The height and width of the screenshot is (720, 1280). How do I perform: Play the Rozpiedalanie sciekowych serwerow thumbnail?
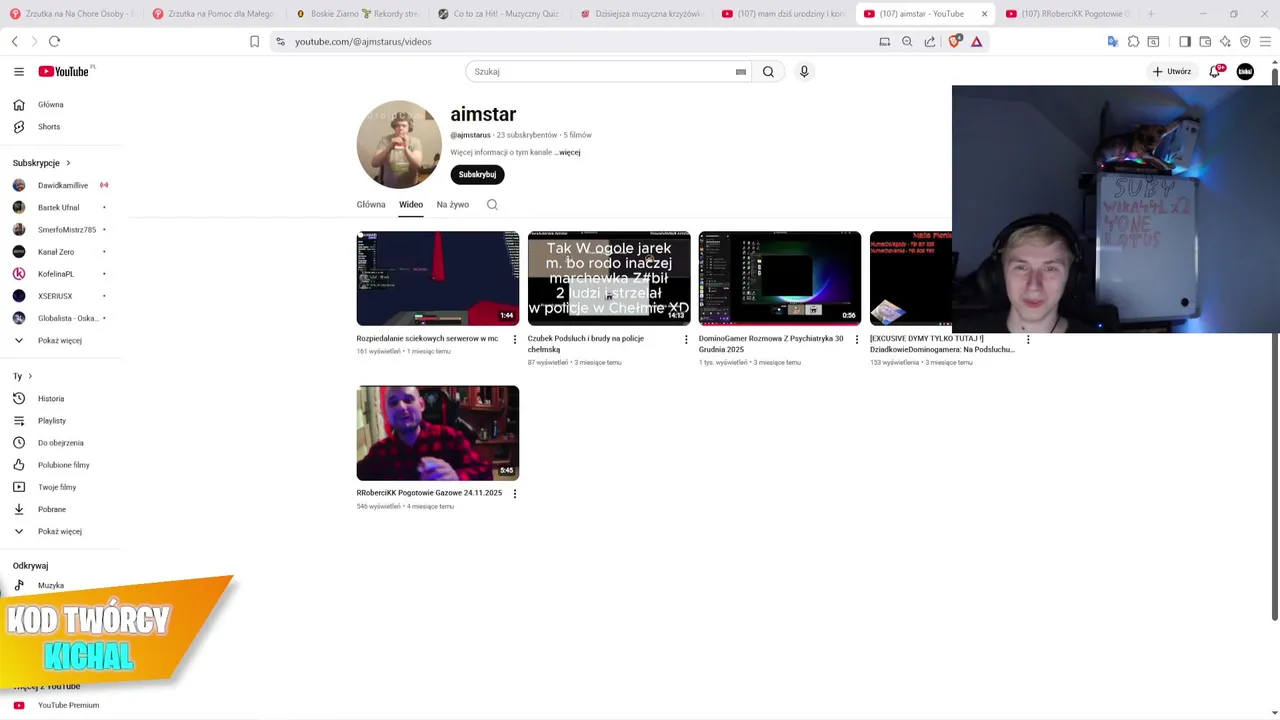coord(438,278)
